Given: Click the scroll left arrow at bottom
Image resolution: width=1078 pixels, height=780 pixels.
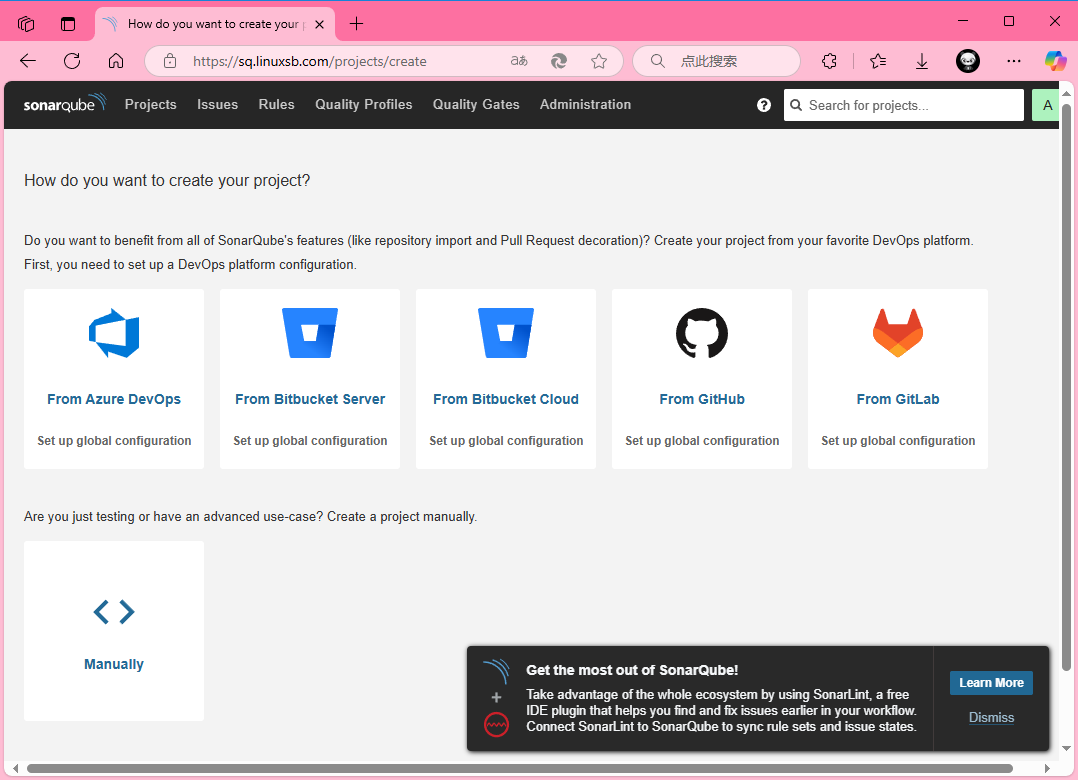Looking at the screenshot, I should 15,768.
